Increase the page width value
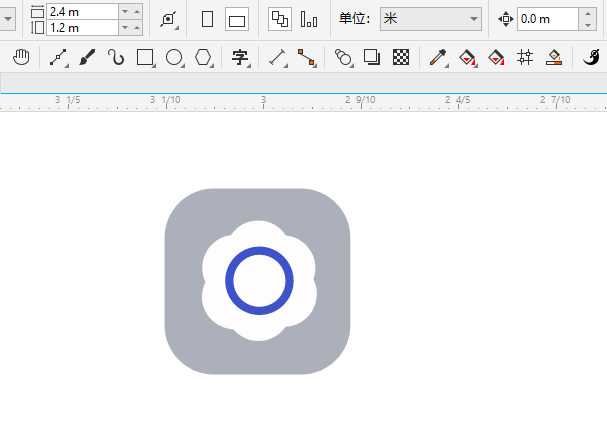This screenshot has width=607, height=448. pyautogui.click(x=137, y=12)
